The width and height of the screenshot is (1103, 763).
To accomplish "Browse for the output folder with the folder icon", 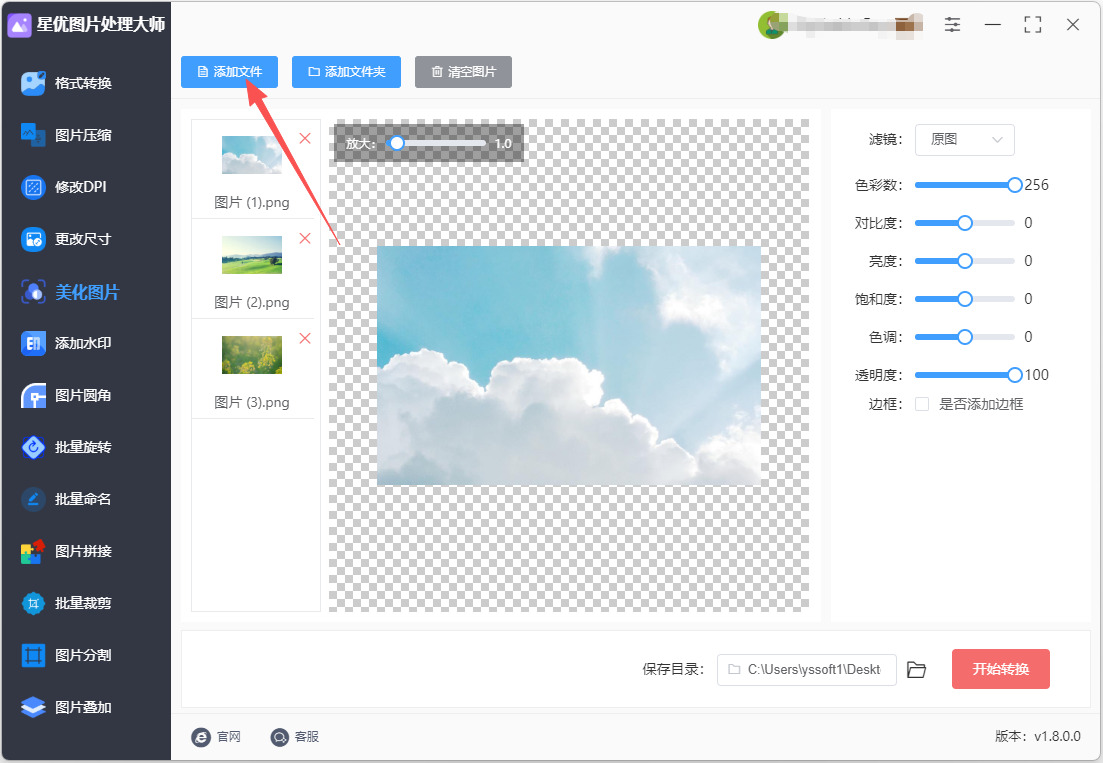I will coord(916,669).
